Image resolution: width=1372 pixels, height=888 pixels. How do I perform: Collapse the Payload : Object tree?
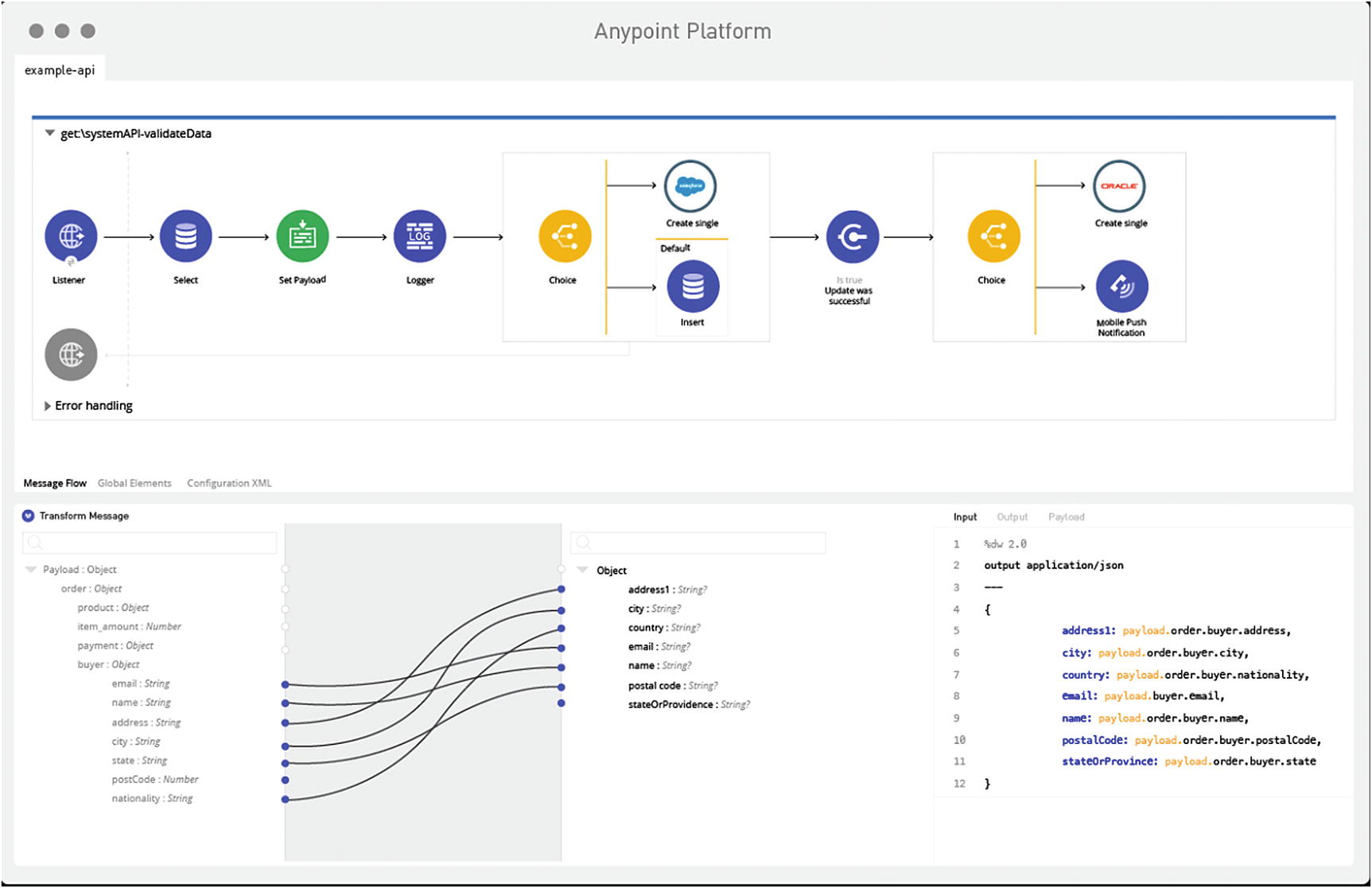(31, 570)
